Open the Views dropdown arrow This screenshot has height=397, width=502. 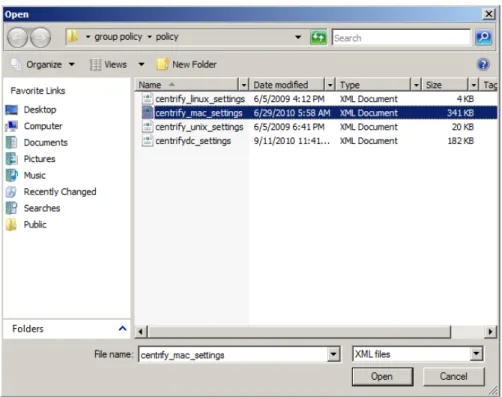(141, 64)
